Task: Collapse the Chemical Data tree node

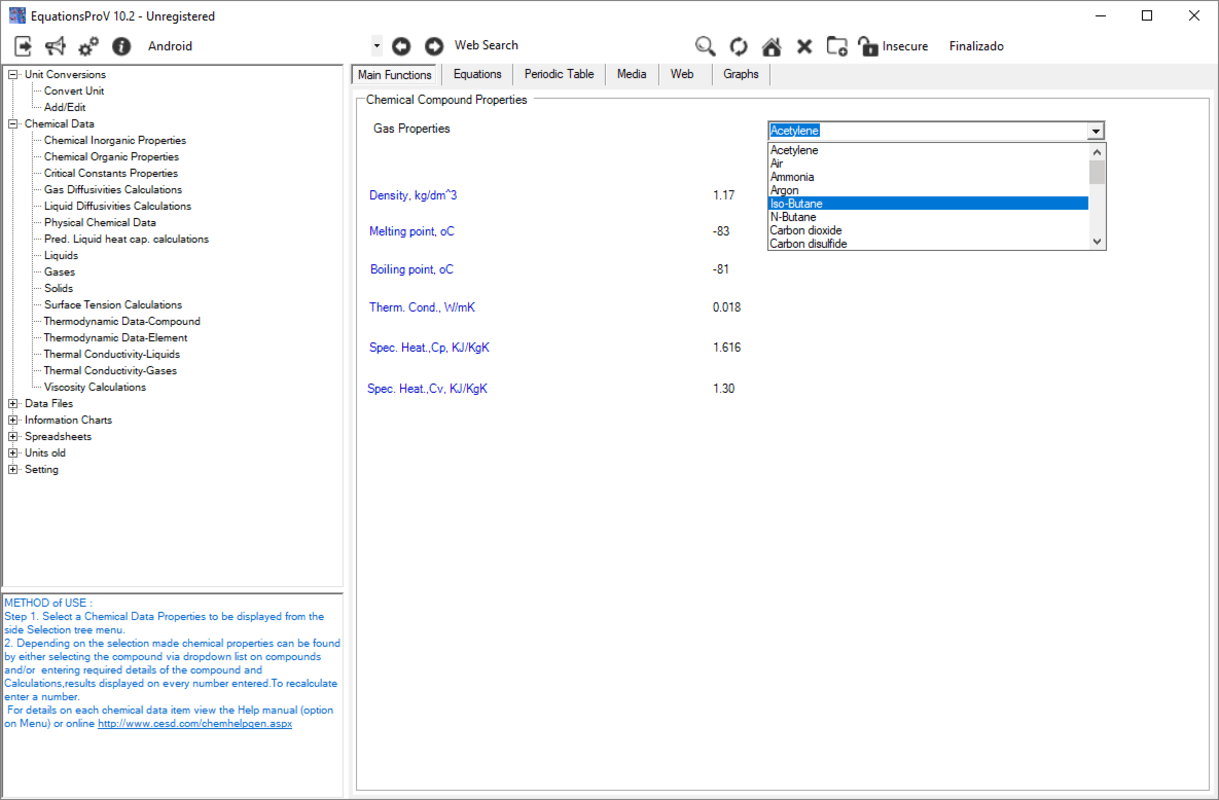Action: (13, 124)
